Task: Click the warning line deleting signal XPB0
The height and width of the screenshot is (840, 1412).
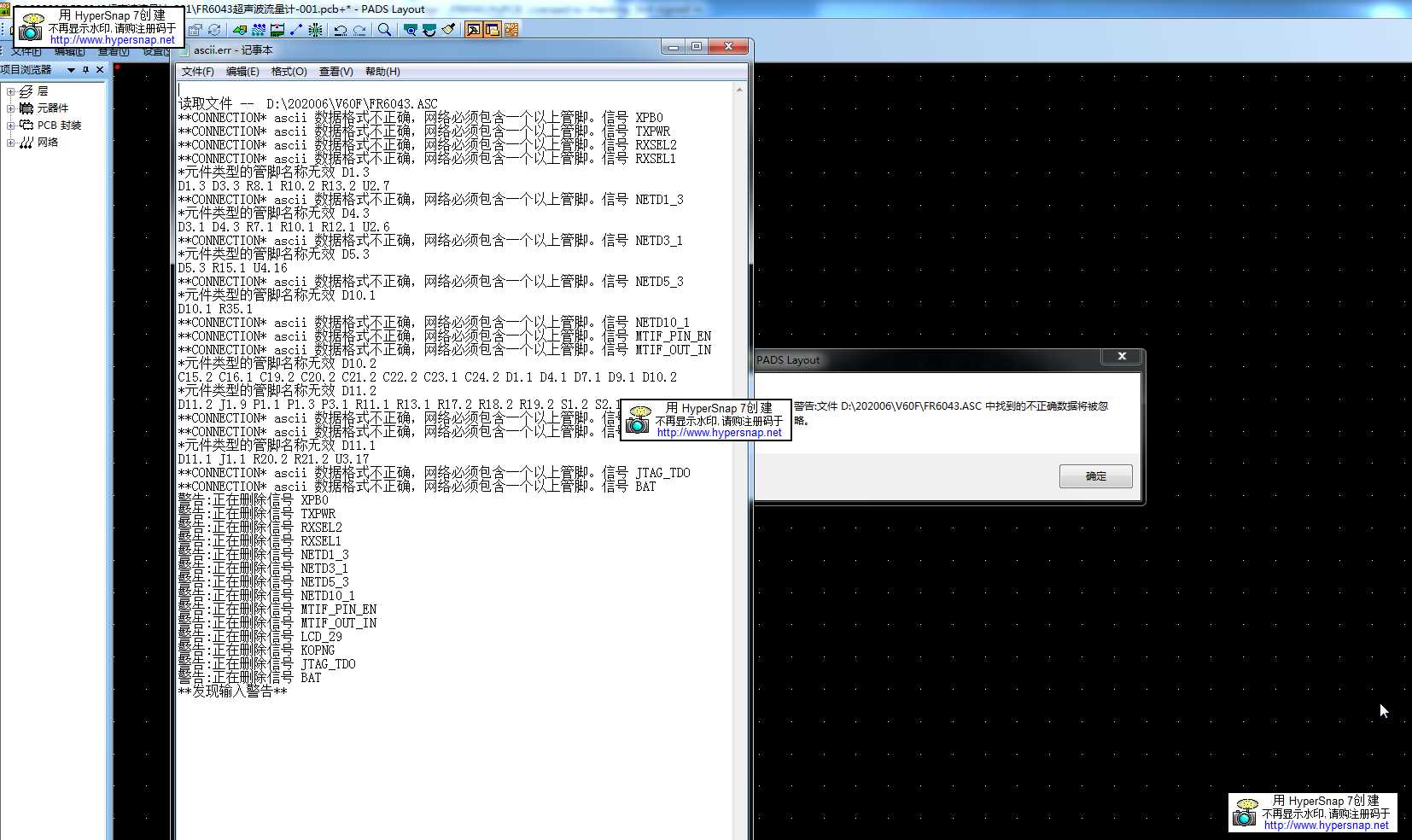Action: click(254, 500)
